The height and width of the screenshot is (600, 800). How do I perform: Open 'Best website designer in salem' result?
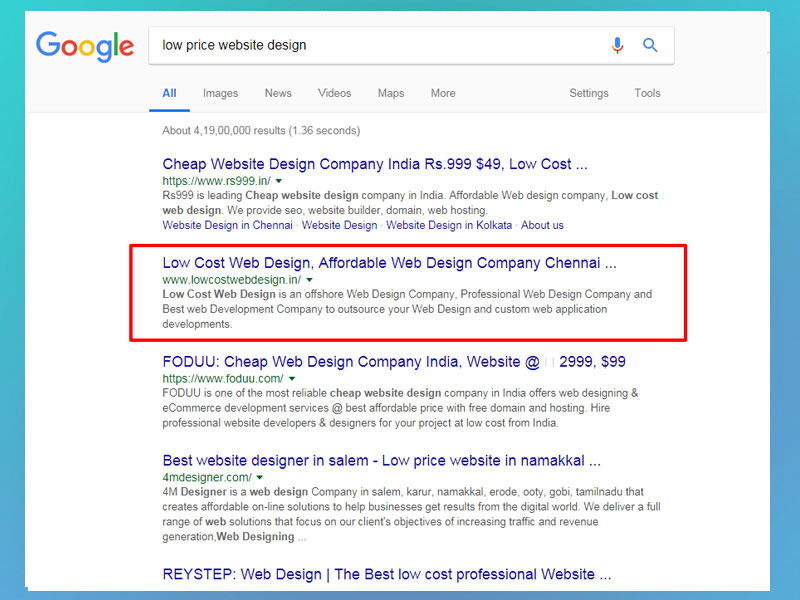(382, 461)
